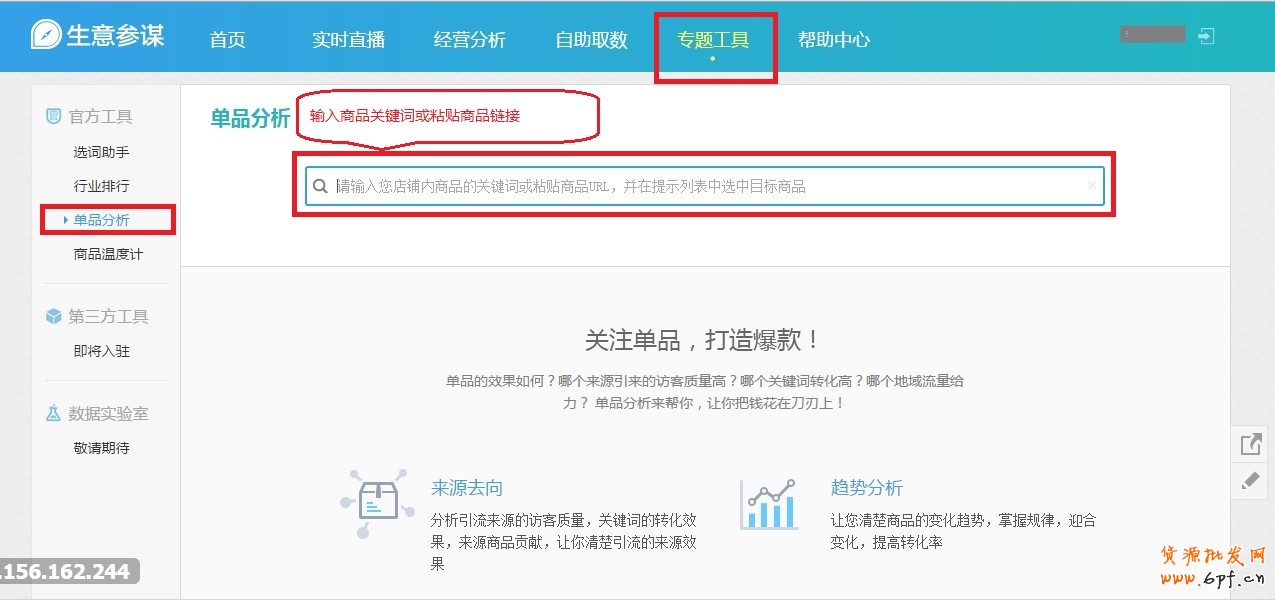Switch to 实时直播 tab
1275x600 pixels.
point(348,40)
